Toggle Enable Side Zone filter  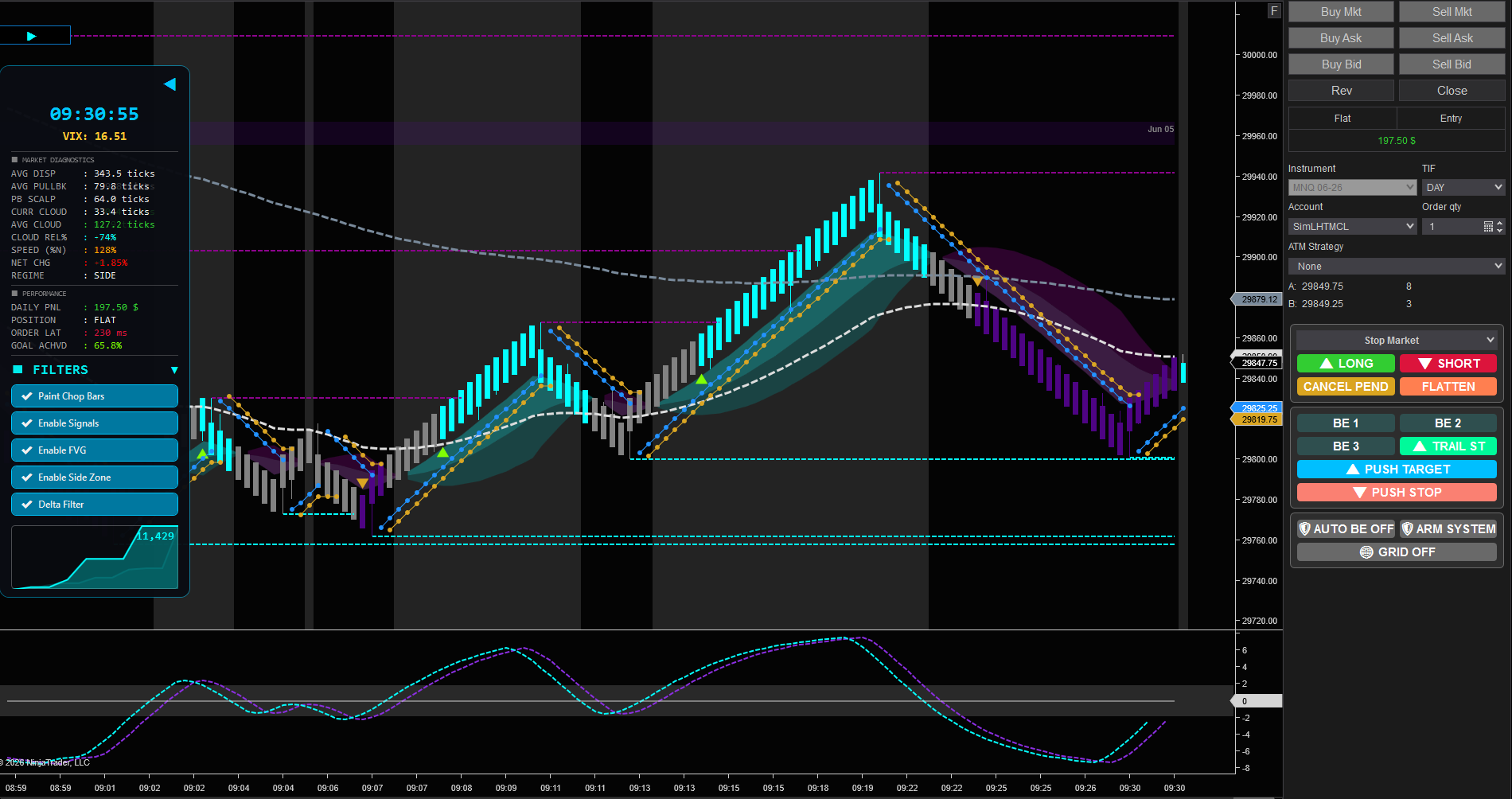pyautogui.click(x=95, y=477)
